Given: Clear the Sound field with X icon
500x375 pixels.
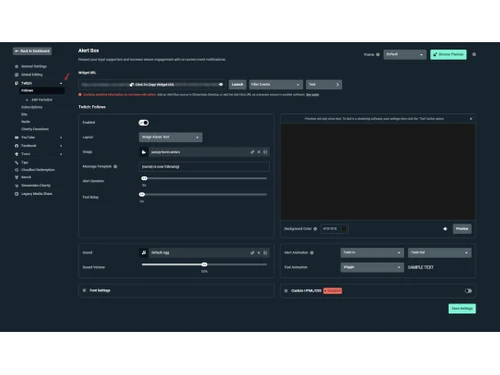Looking at the screenshot, I should click(x=259, y=253).
